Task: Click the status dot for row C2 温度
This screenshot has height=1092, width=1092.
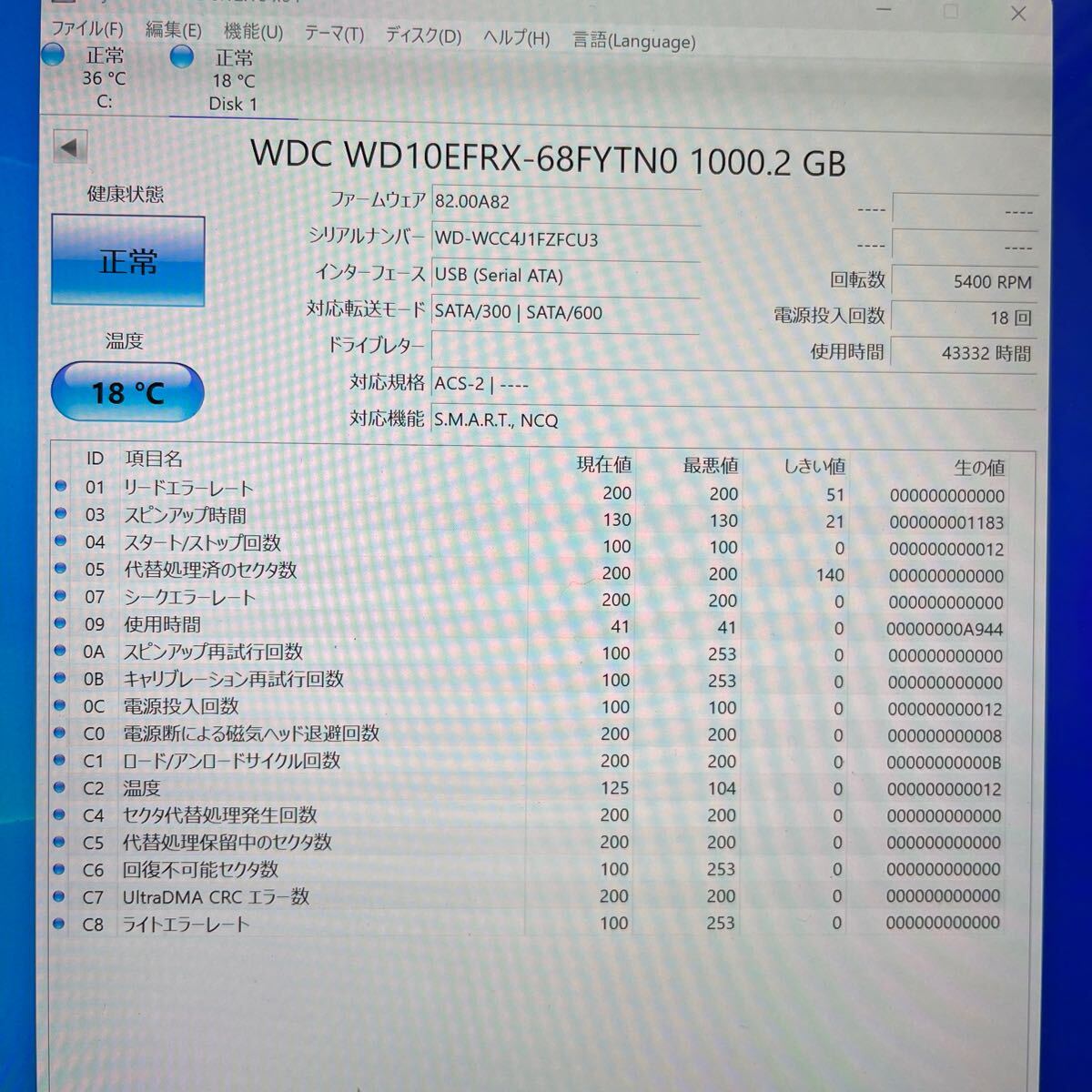Action: tap(61, 786)
